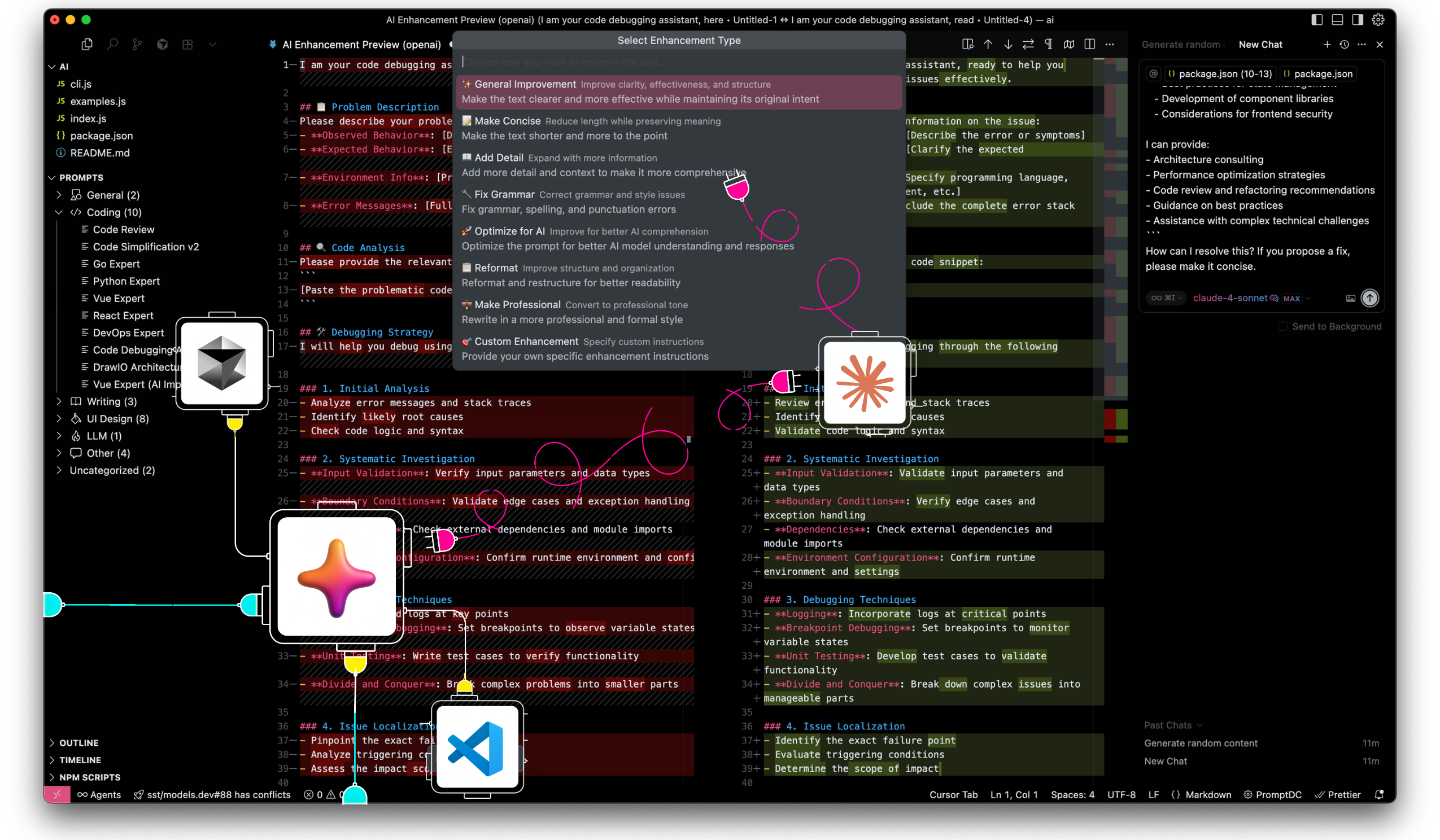Screen dimensions: 1440x840
Task: Choose Optimize for AI enhancement
Action: 679,238
